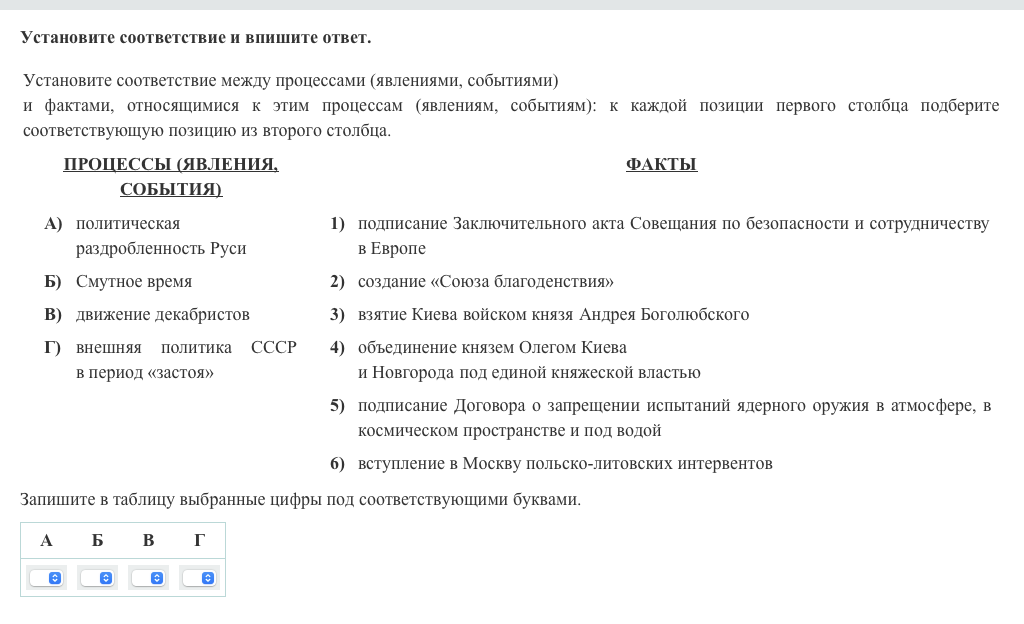Click fact 6 about Polish-Lithuanian interventionists in Moscow
Viewport: 1024px width, 624px height.
(565, 464)
